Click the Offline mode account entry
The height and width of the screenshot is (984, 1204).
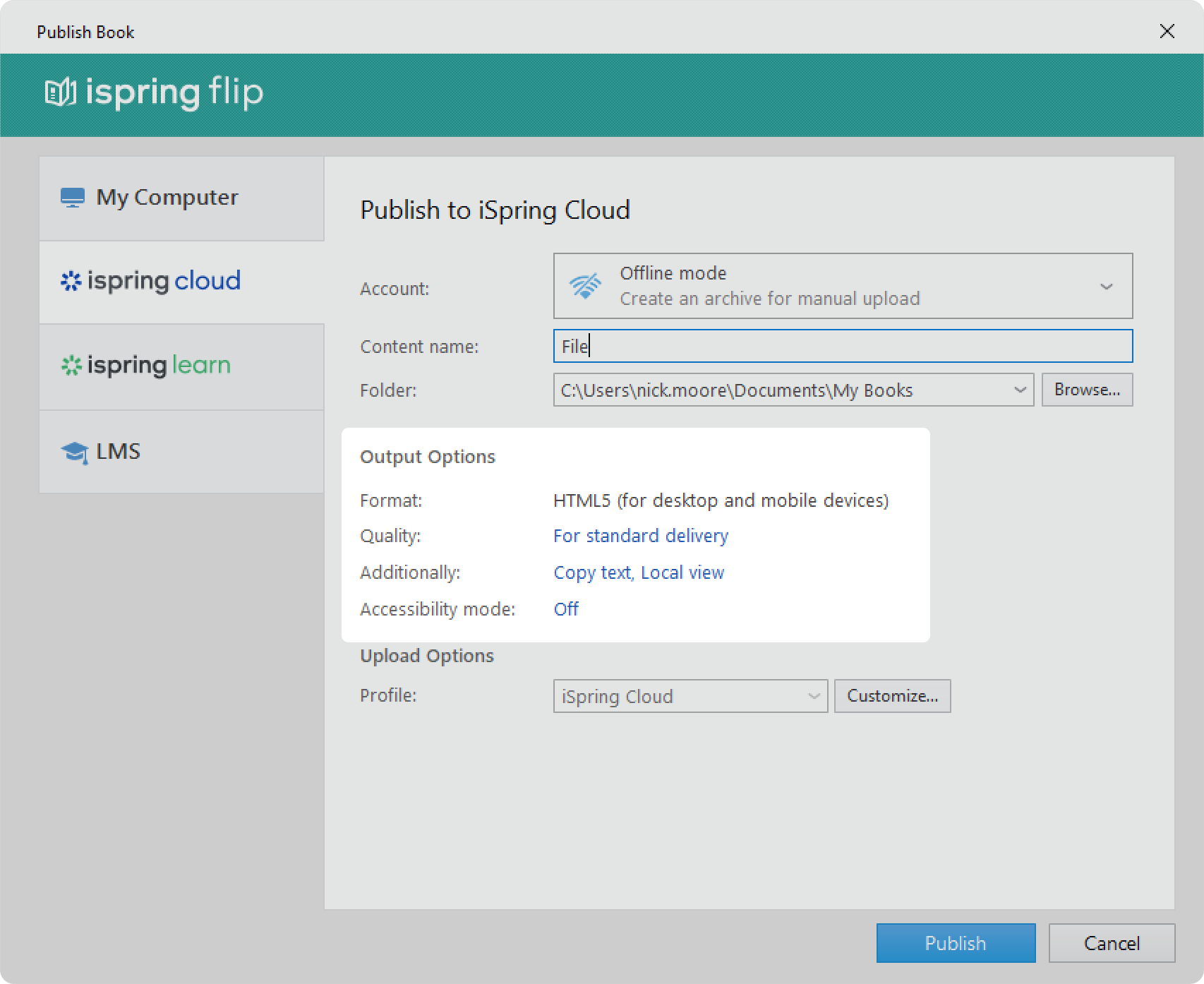[843, 286]
